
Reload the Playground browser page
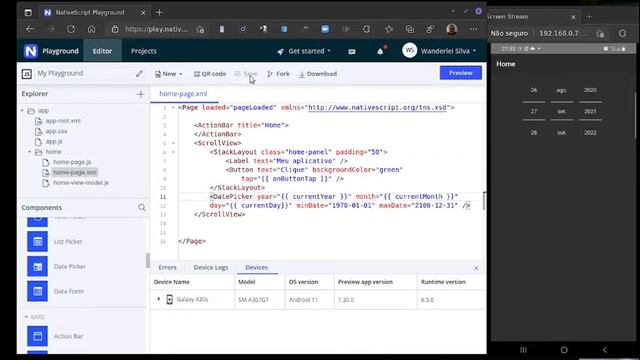pyautogui.click(x=71, y=29)
